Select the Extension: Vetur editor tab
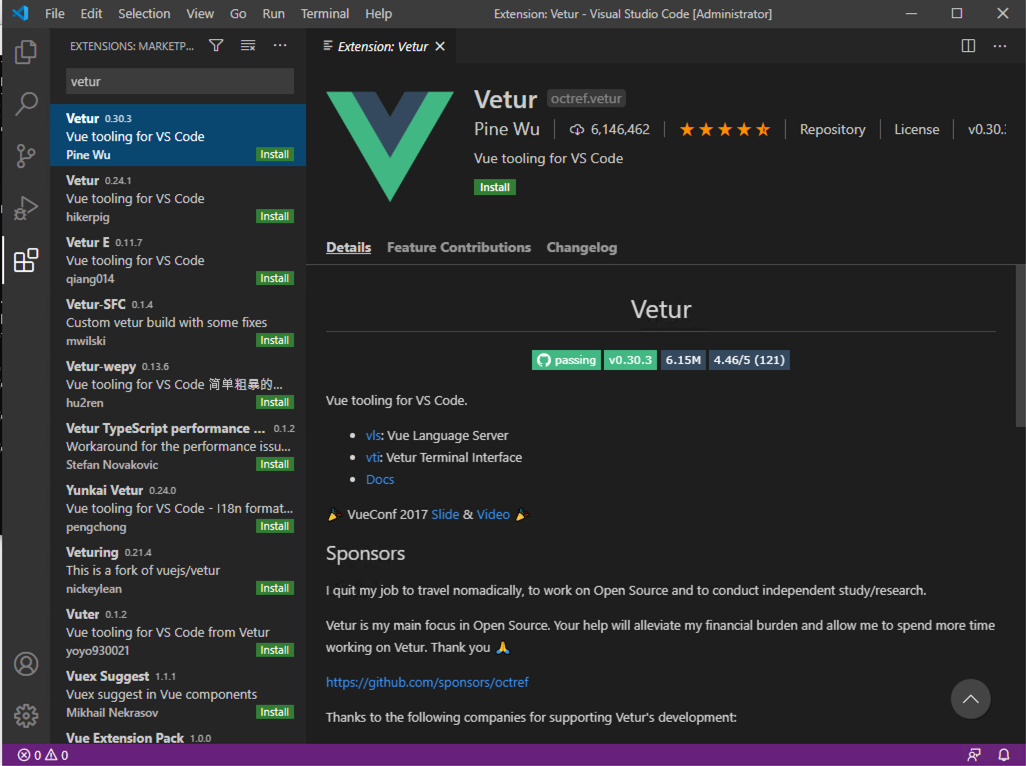This screenshot has height=766, width=1026. [382, 46]
